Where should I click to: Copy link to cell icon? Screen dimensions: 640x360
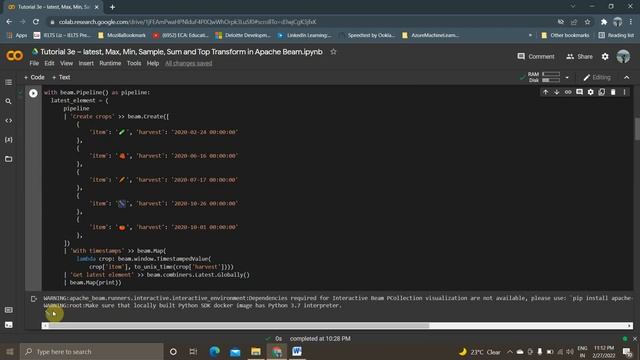click(568, 92)
